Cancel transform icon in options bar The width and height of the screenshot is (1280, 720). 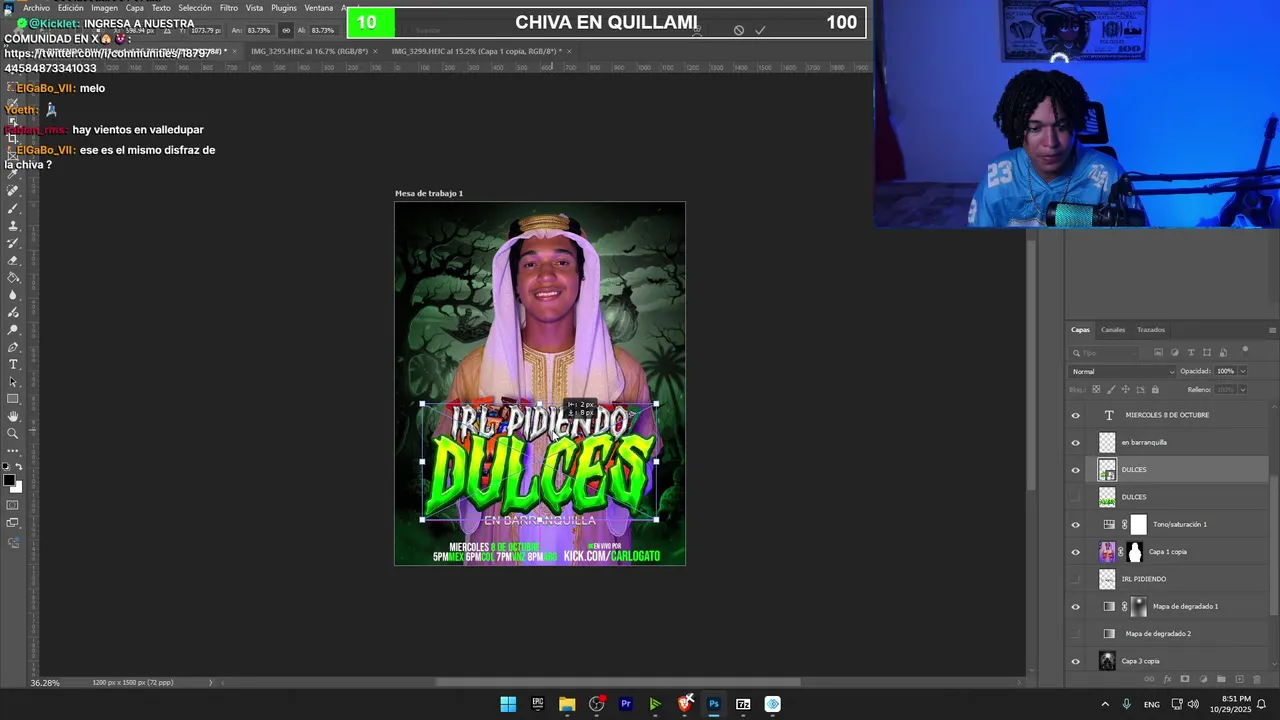pos(739,30)
